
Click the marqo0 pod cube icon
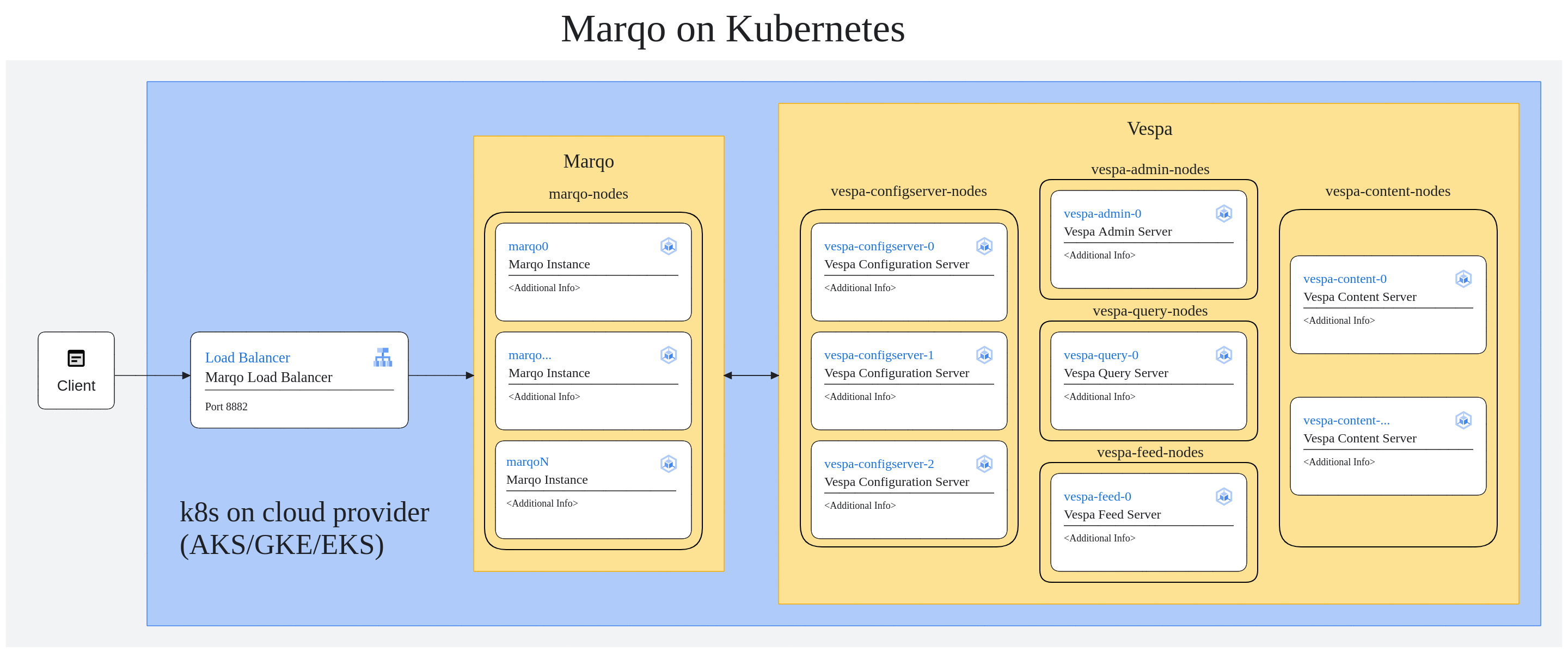coord(669,246)
